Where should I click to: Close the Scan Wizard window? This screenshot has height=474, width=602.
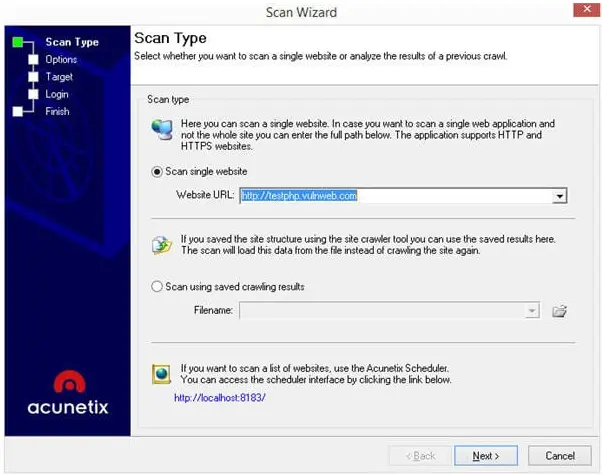click(587, 9)
